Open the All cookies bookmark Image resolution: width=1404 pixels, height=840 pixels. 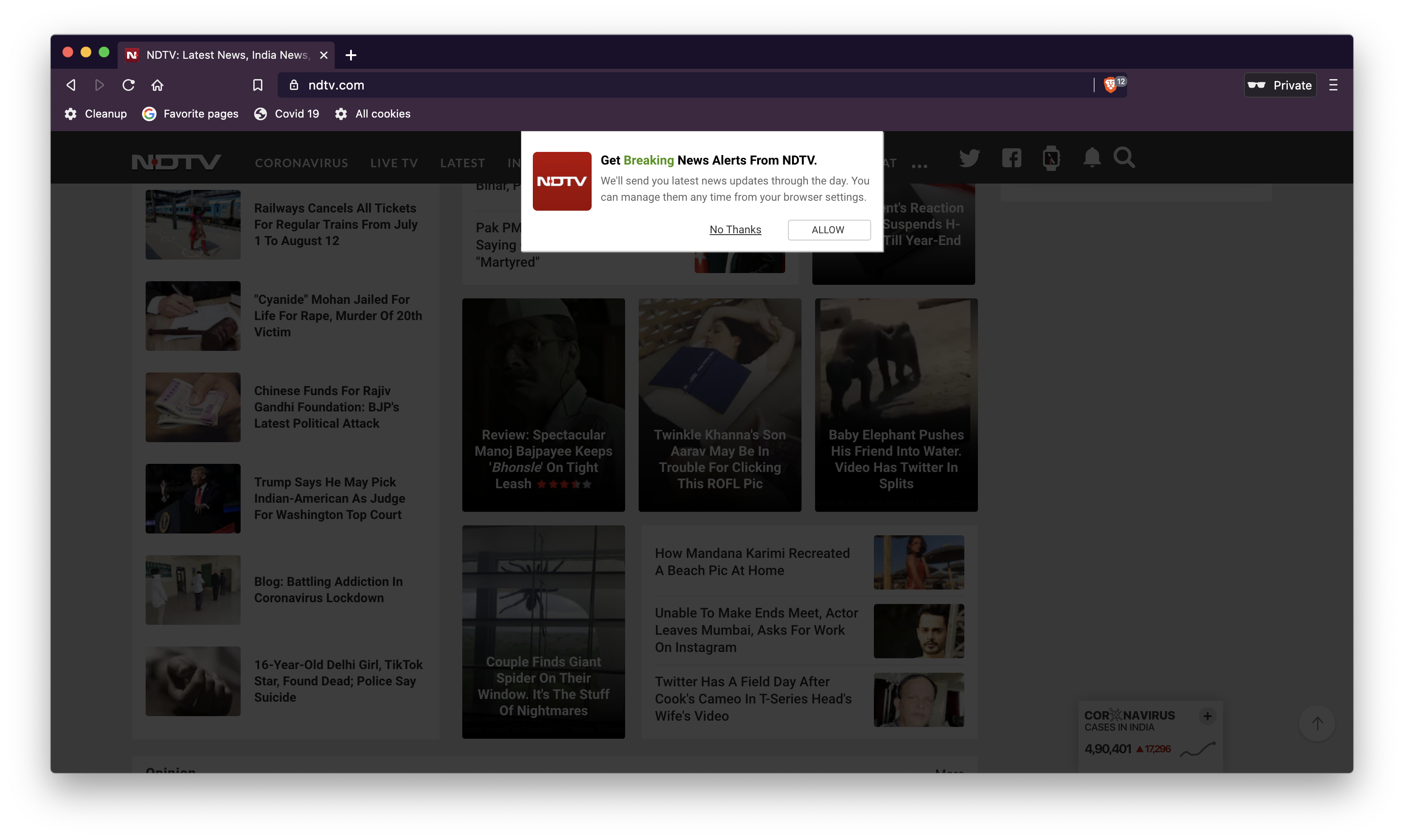(373, 114)
